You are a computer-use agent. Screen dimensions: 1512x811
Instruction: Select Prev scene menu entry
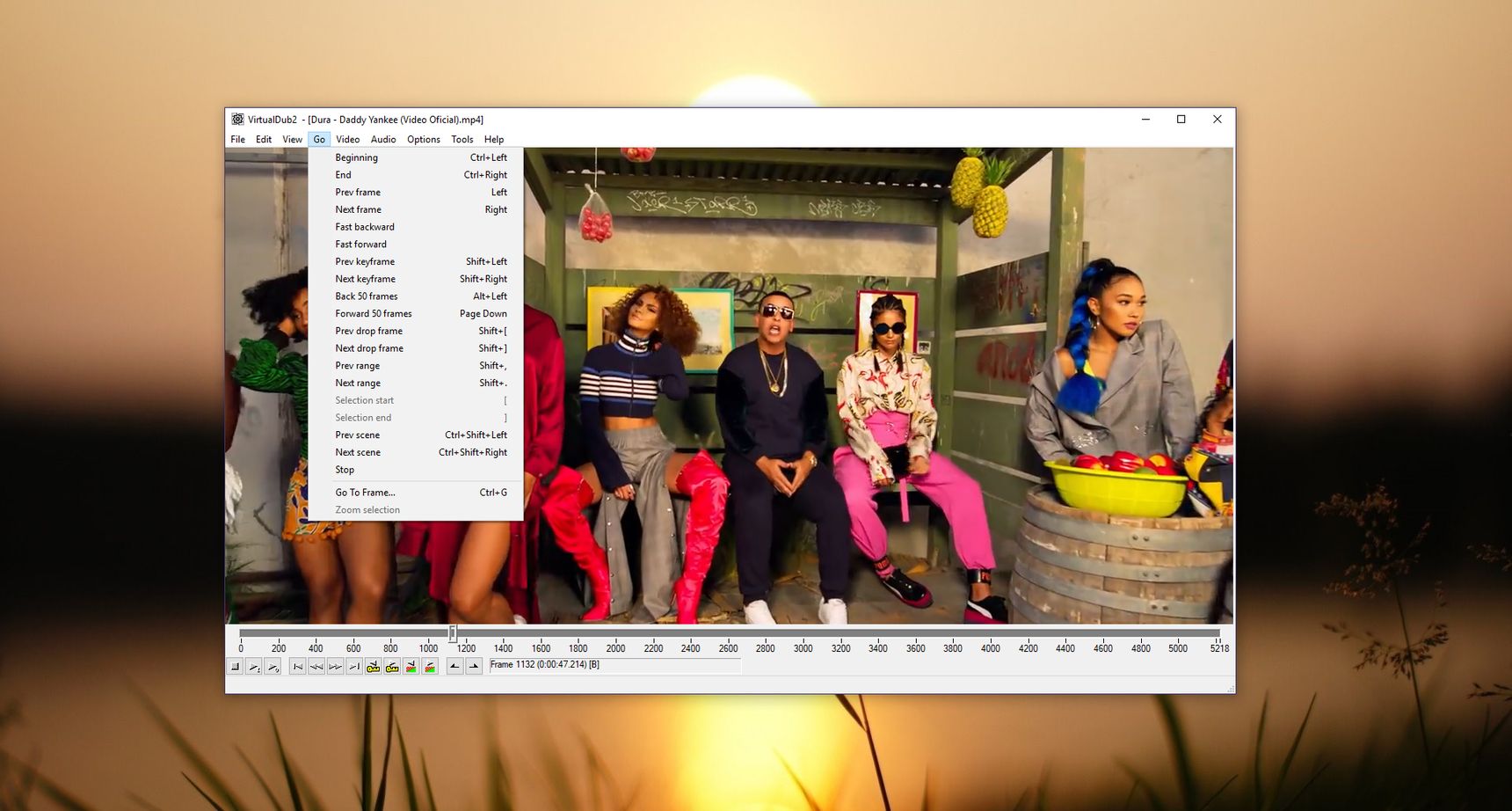(x=416, y=435)
